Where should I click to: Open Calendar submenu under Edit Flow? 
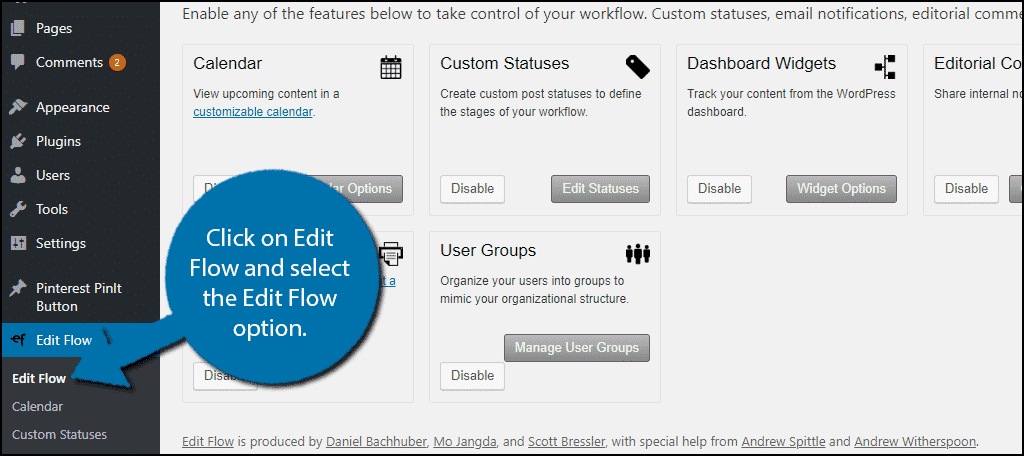(37, 407)
